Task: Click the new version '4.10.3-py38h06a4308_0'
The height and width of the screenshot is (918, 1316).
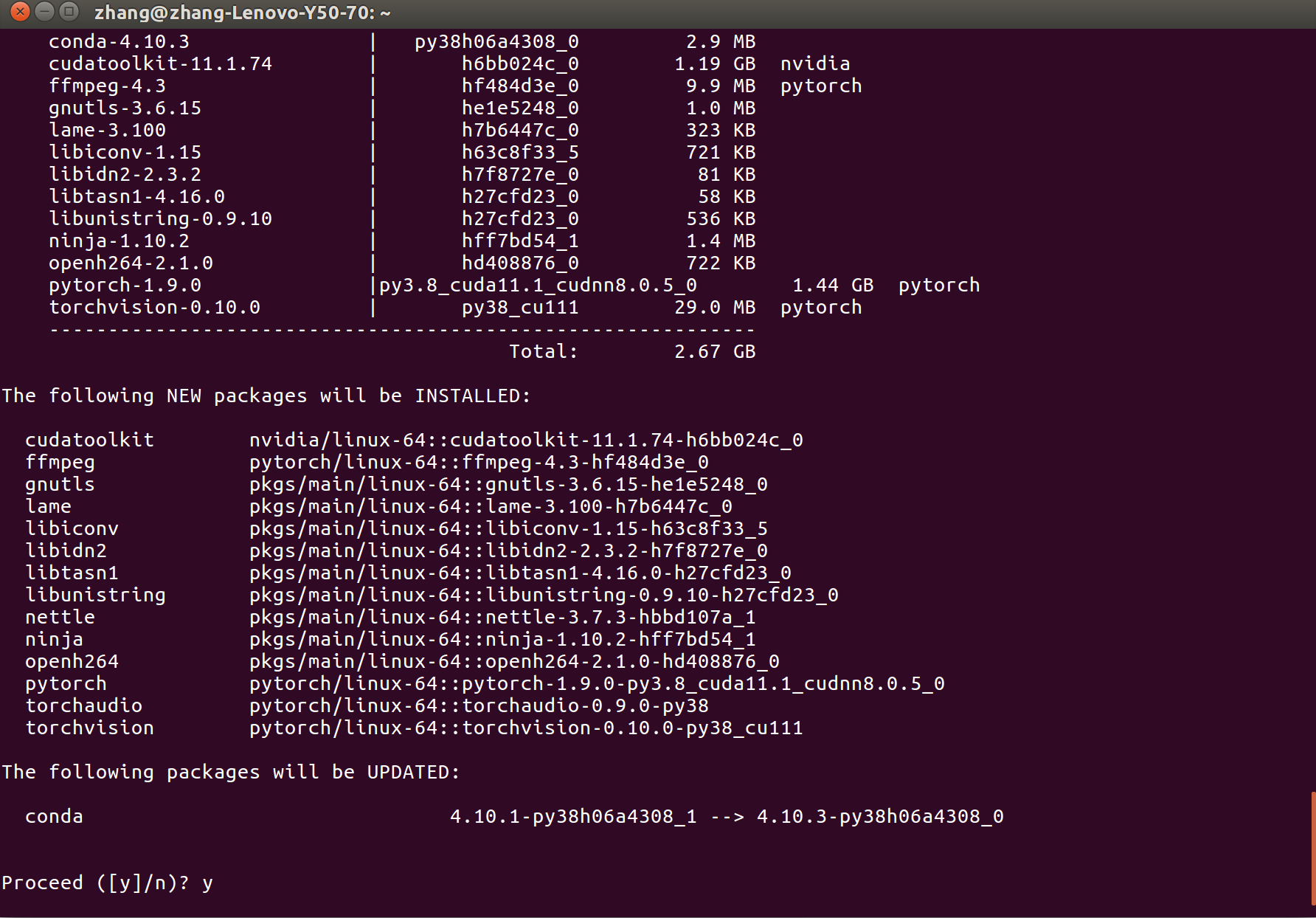Action: (880, 817)
